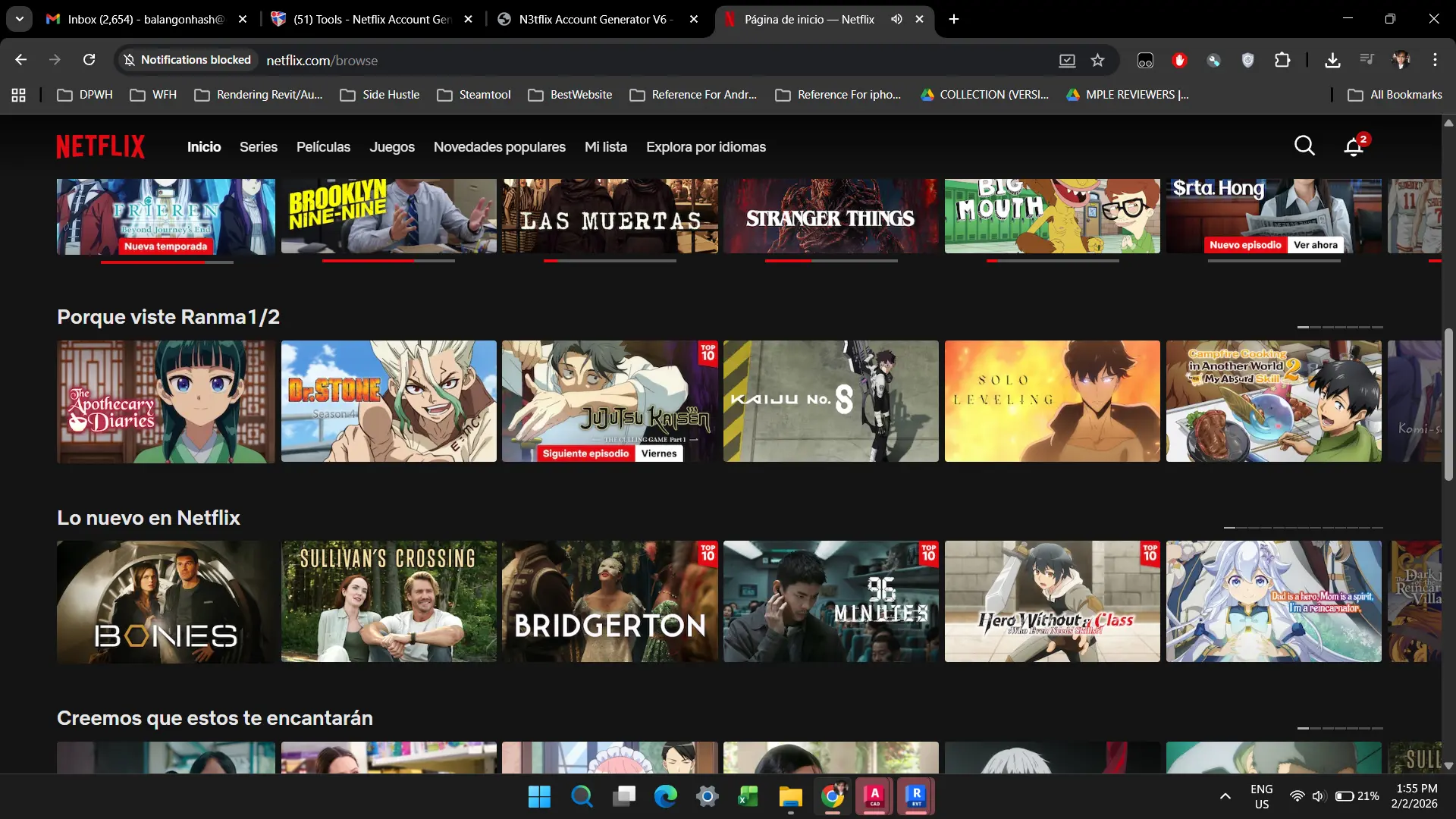Click Lo nuevo en Netflix row title

tap(149, 518)
